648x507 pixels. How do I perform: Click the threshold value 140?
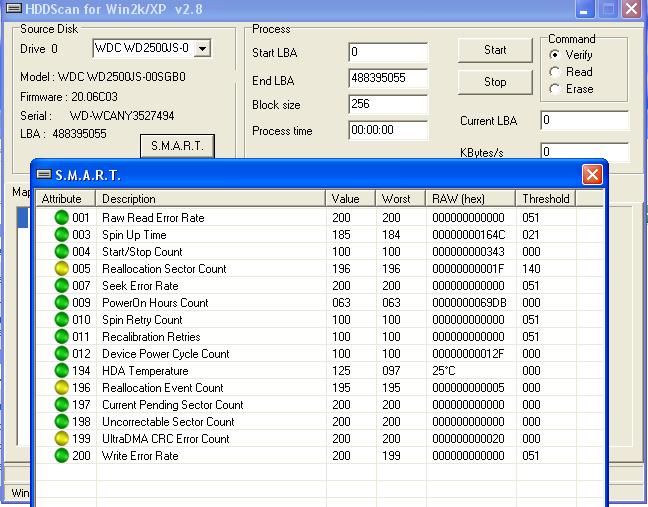coord(531,269)
